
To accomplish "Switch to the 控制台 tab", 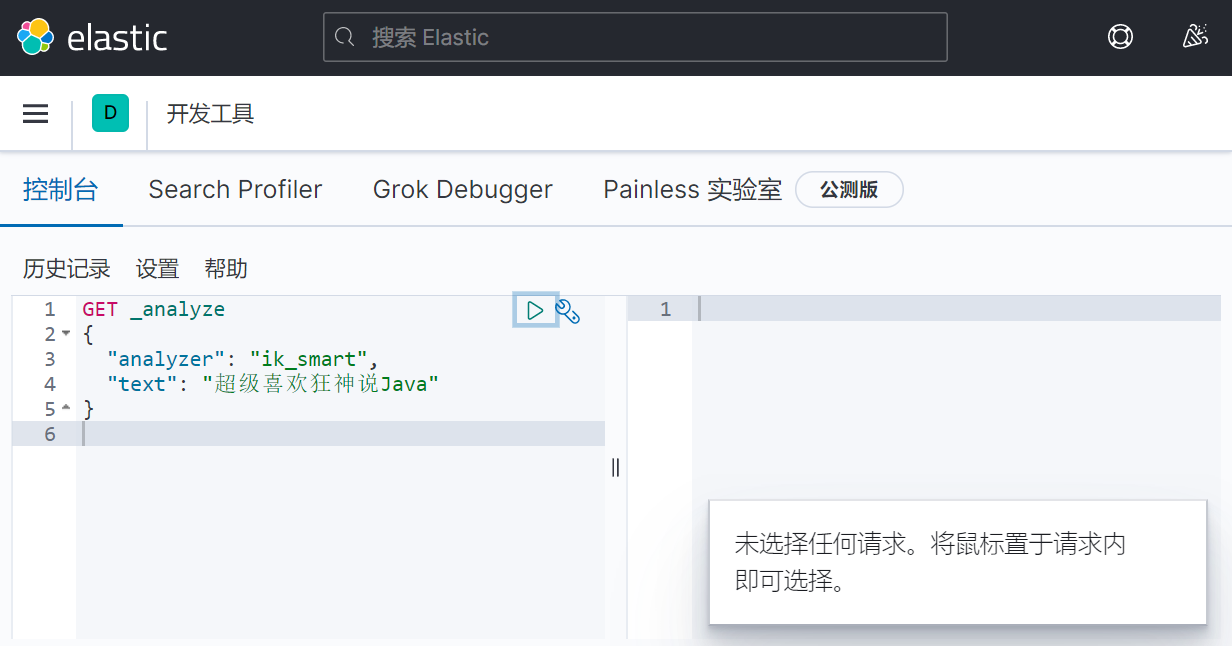I will click(x=61, y=190).
